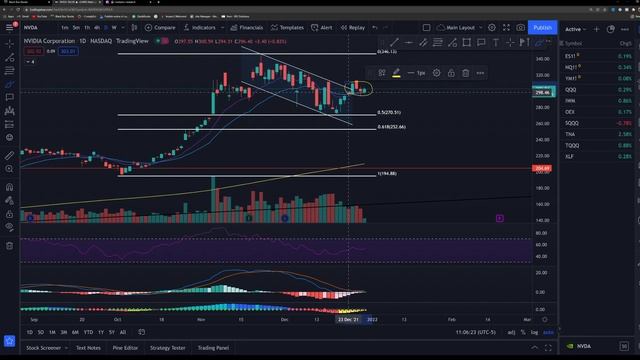The image size is (640, 360).
Task: Undo last chart action
Action: (x=375, y=27)
